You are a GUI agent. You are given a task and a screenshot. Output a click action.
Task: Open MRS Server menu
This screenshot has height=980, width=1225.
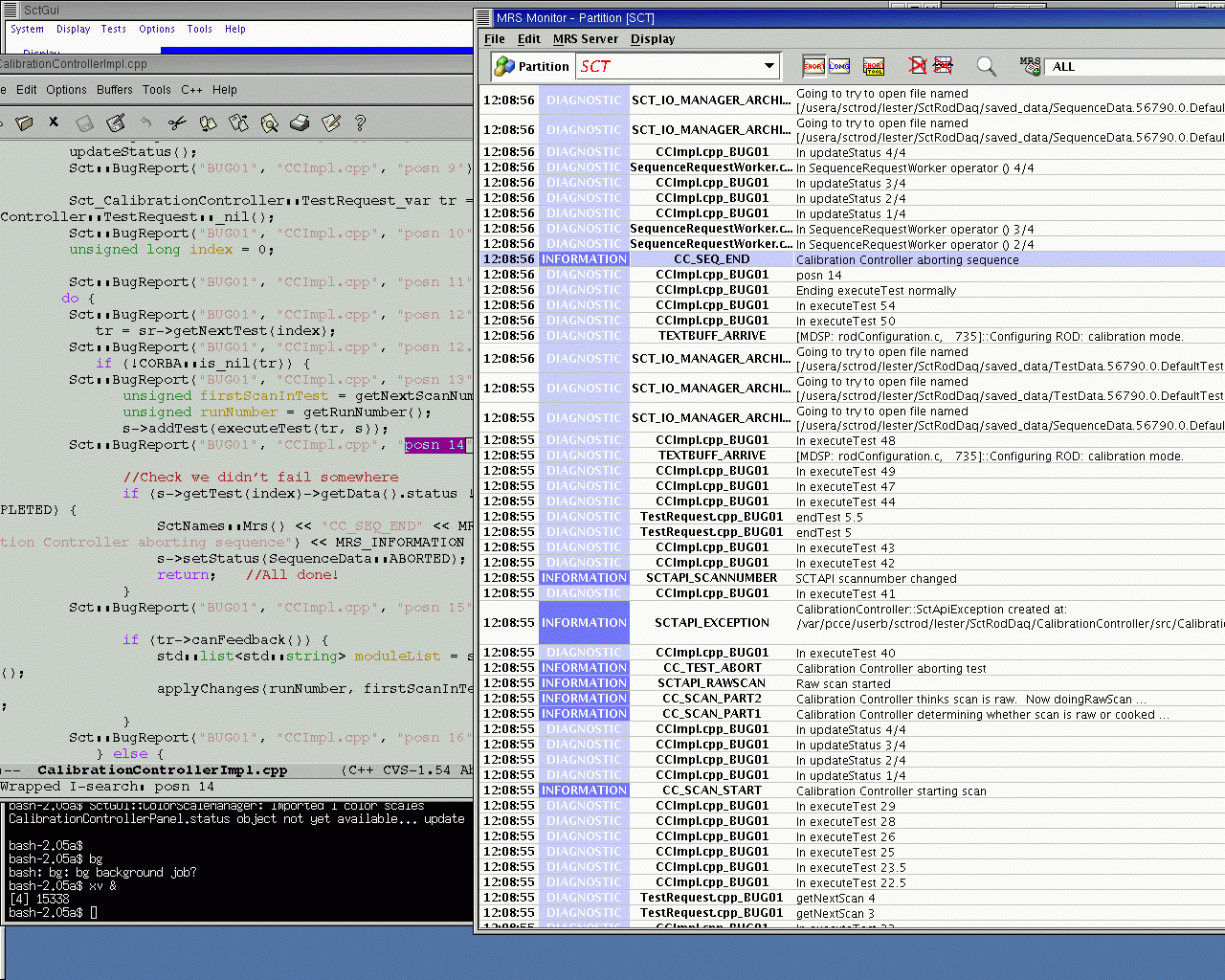click(x=586, y=39)
